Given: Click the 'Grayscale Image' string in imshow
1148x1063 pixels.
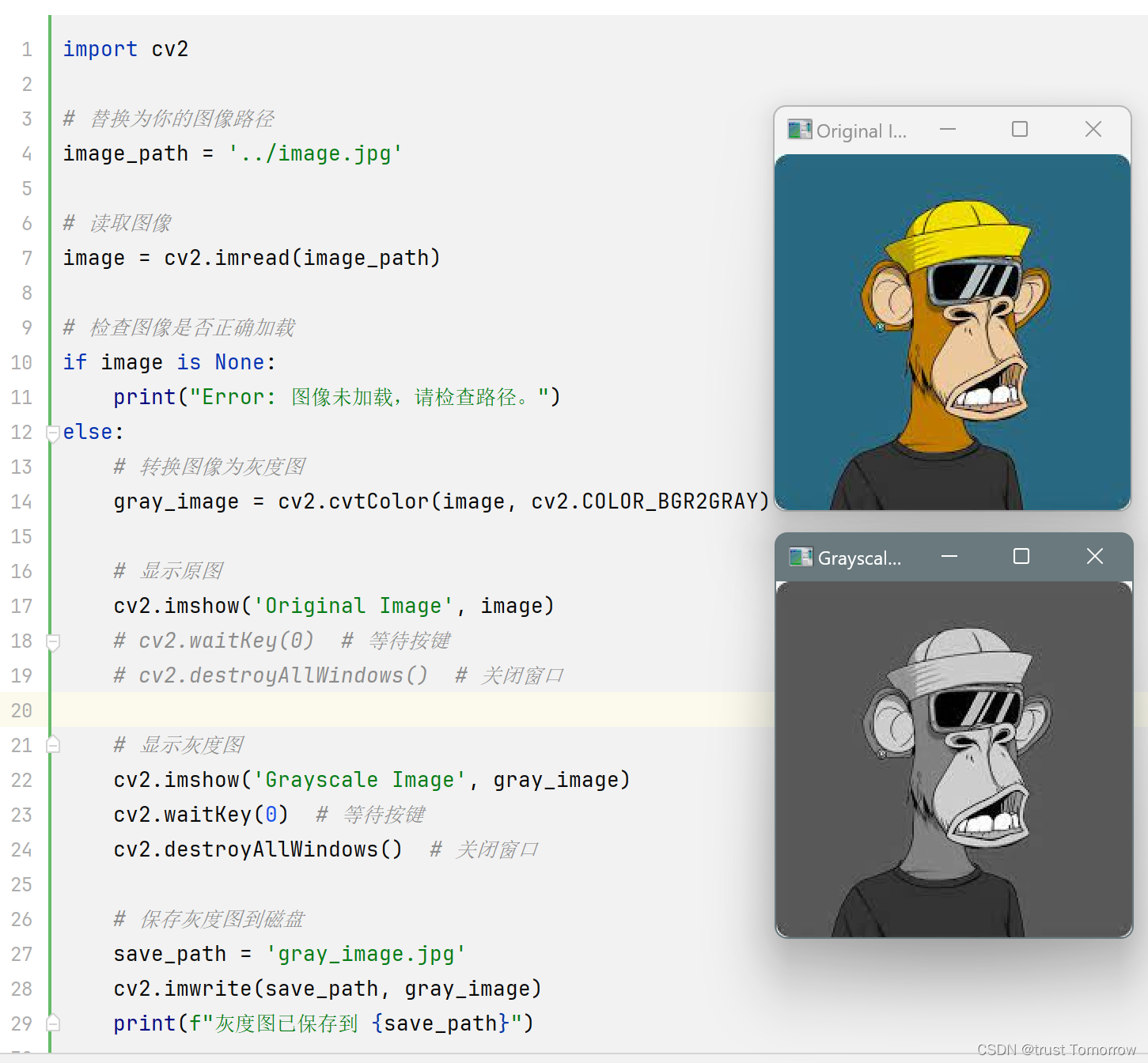Looking at the screenshot, I should 359,780.
